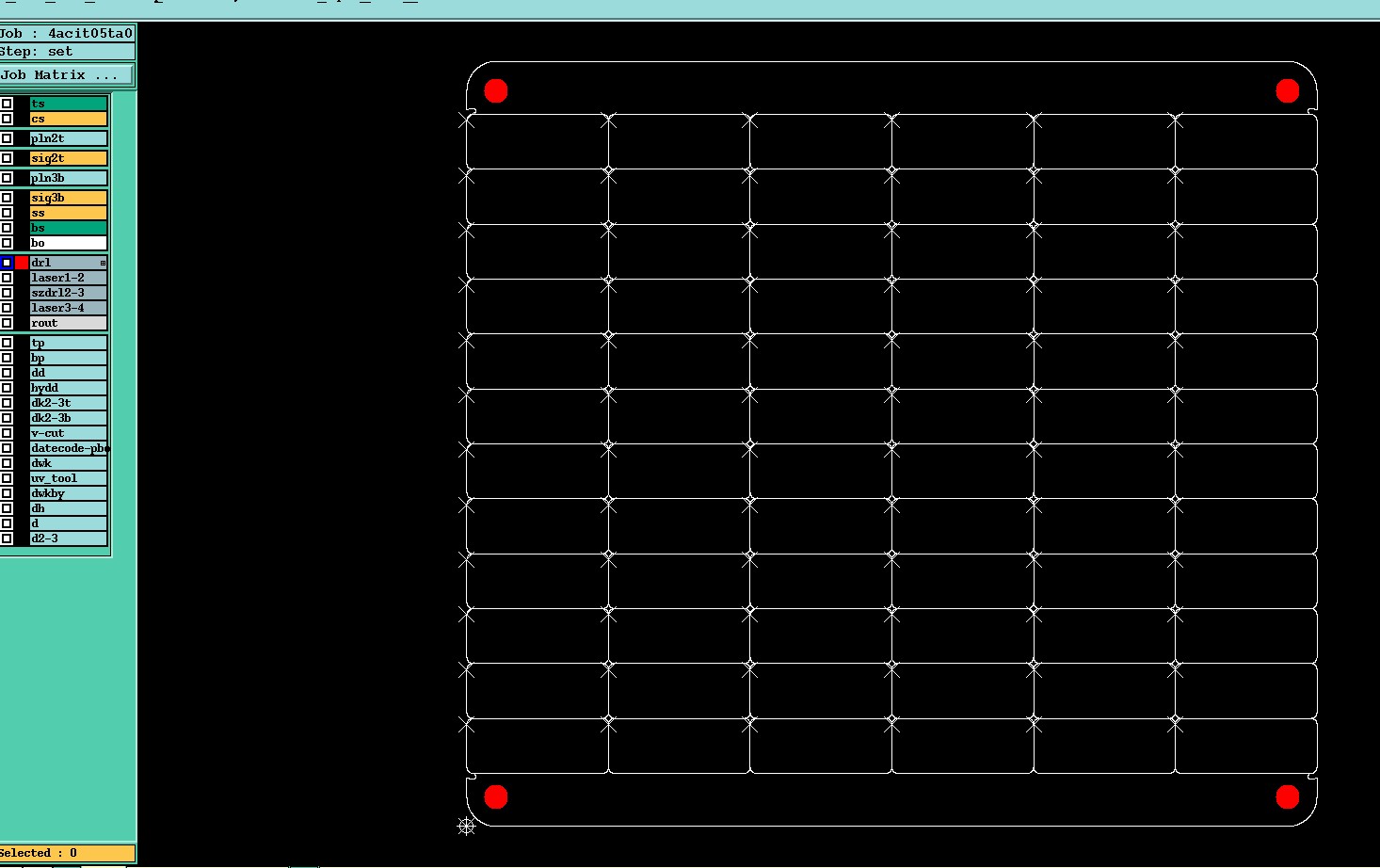
Task: Toggle the bo layer checkbox
Action: pos(7,243)
